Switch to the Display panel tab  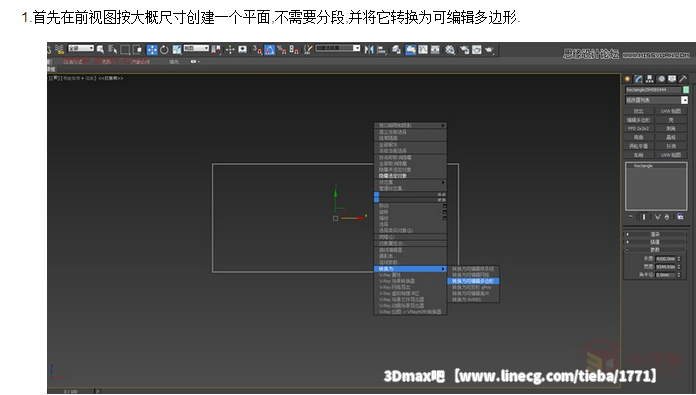coord(672,79)
